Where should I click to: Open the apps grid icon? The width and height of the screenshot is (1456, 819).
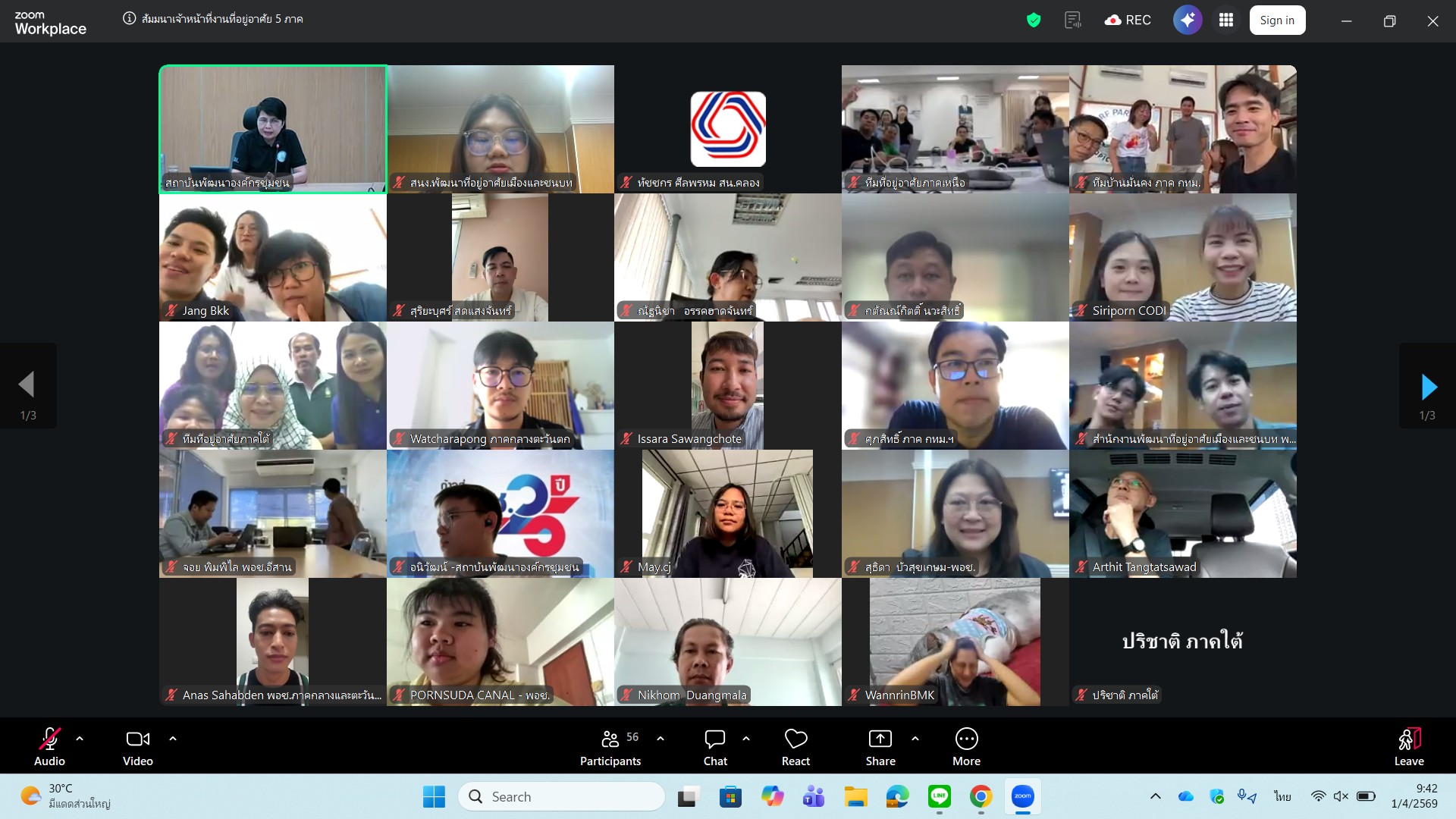click(x=1226, y=20)
